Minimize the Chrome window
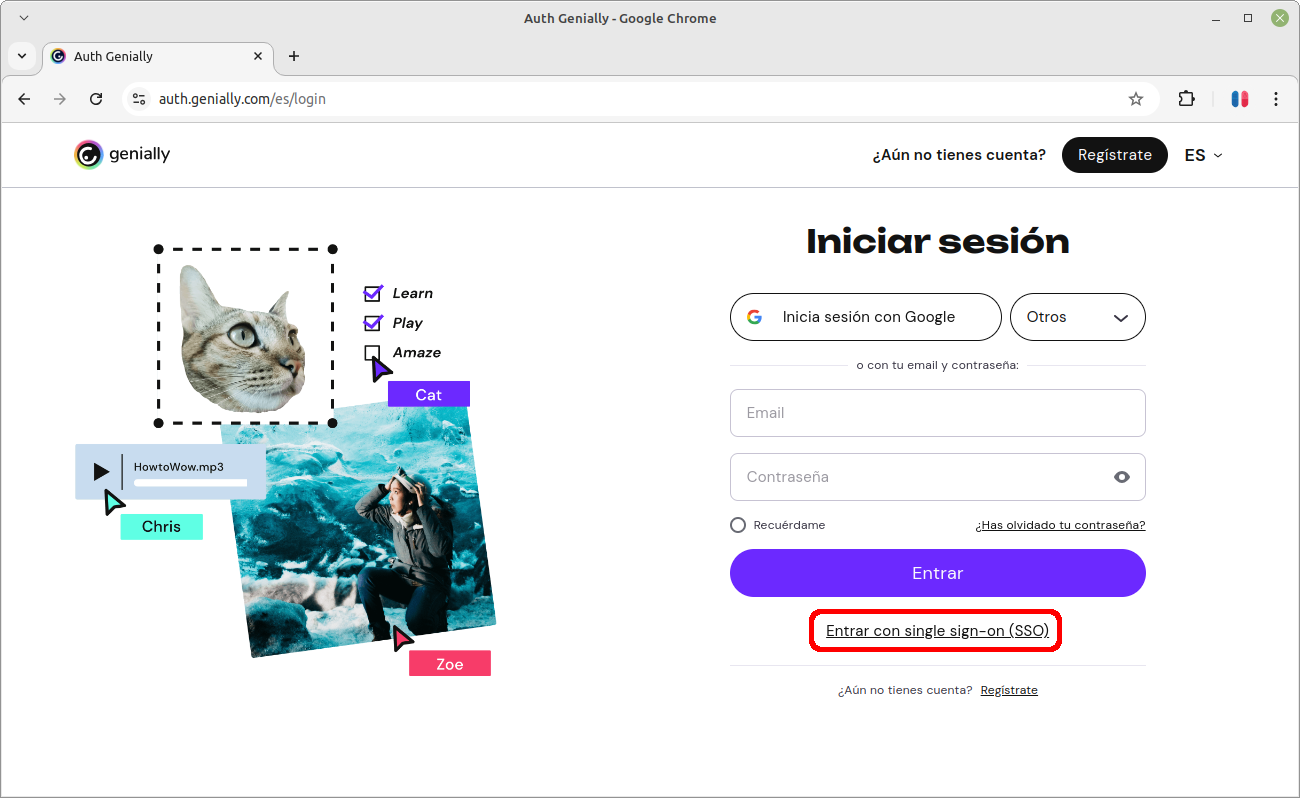Image resolution: width=1300 pixels, height=798 pixels. coord(1216,18)
